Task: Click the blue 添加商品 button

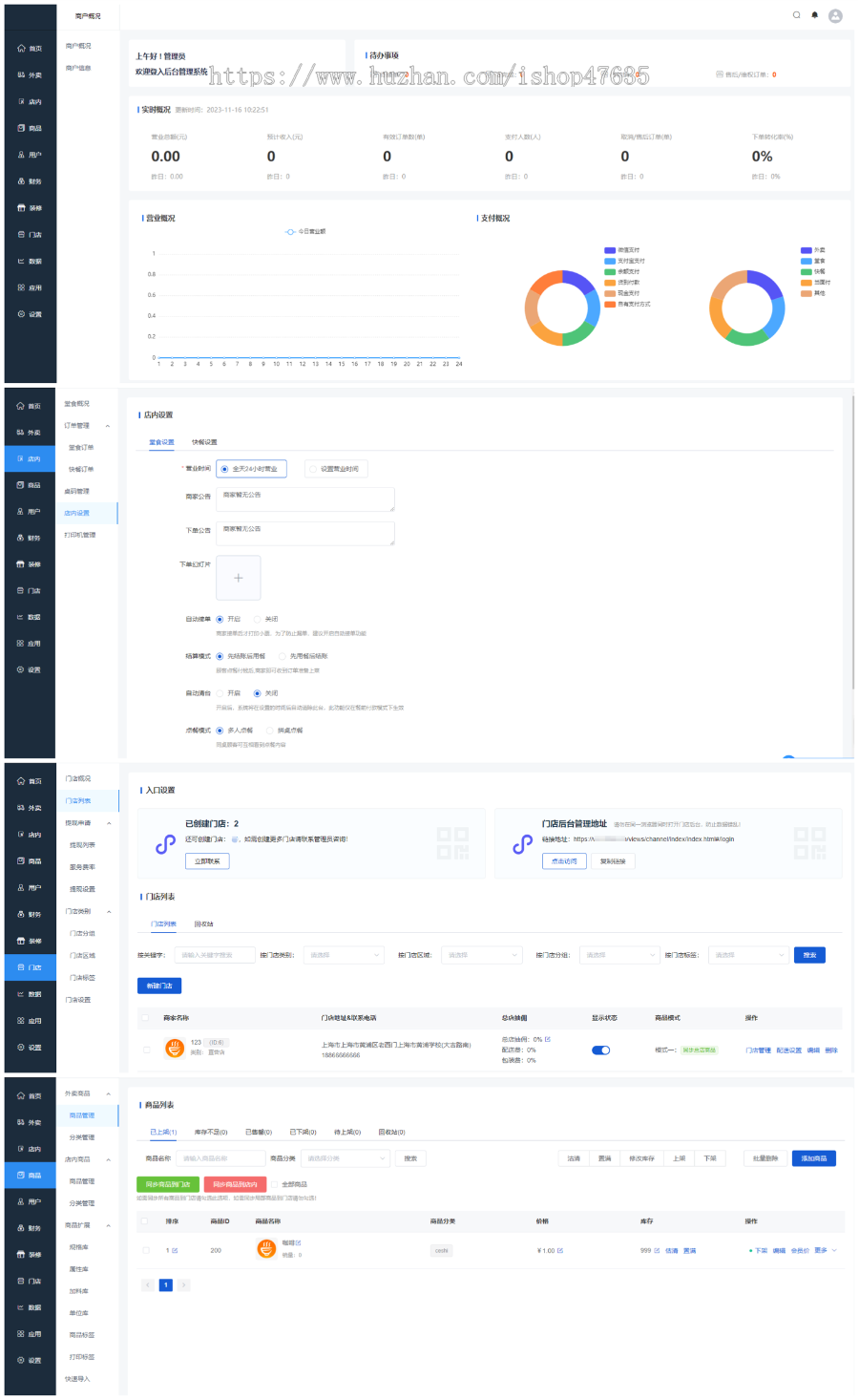Action: (813, 1158)
